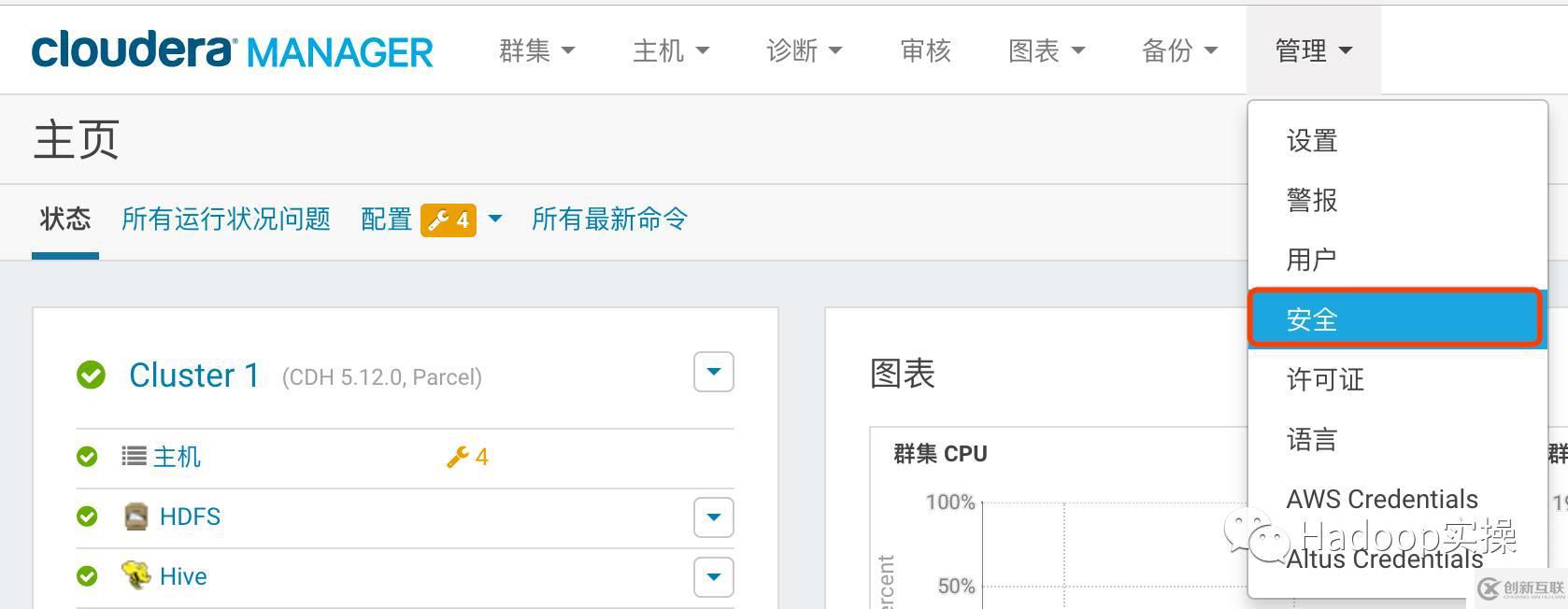Click the orange wrench 4 badge beside 配置
Image resolution: width=1568 pixels, height=609 pixels.
click(x=449, y=220)
